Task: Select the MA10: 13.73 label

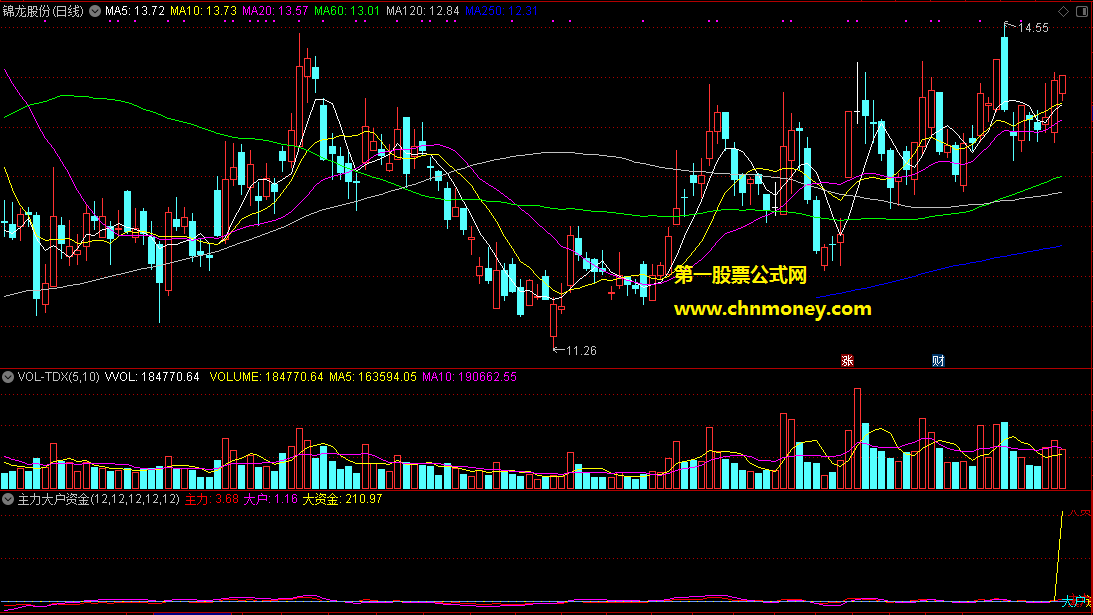Action: tap(204, 11)
